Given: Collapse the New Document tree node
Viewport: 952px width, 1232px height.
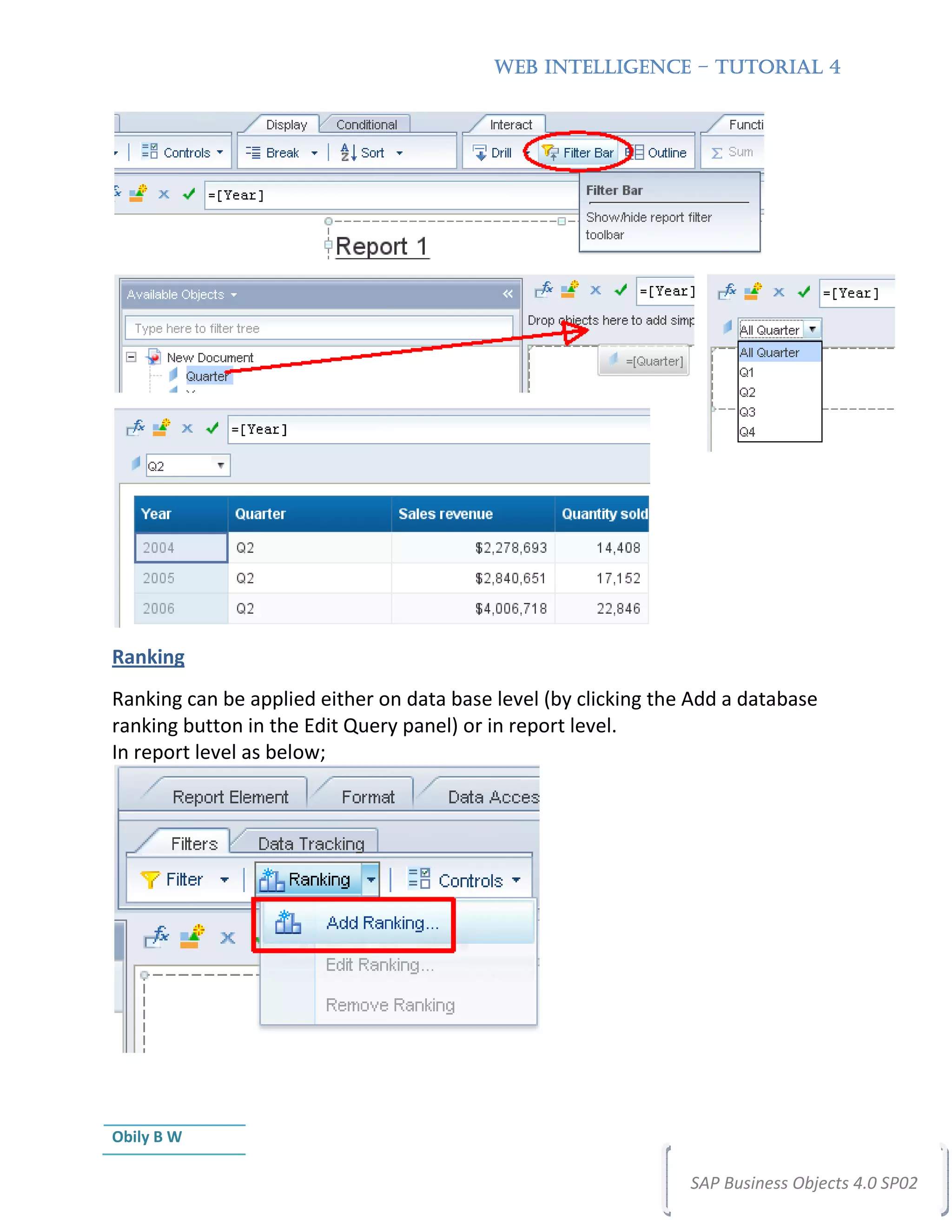Looking at the screenshot, I should (x=132, y=357).
